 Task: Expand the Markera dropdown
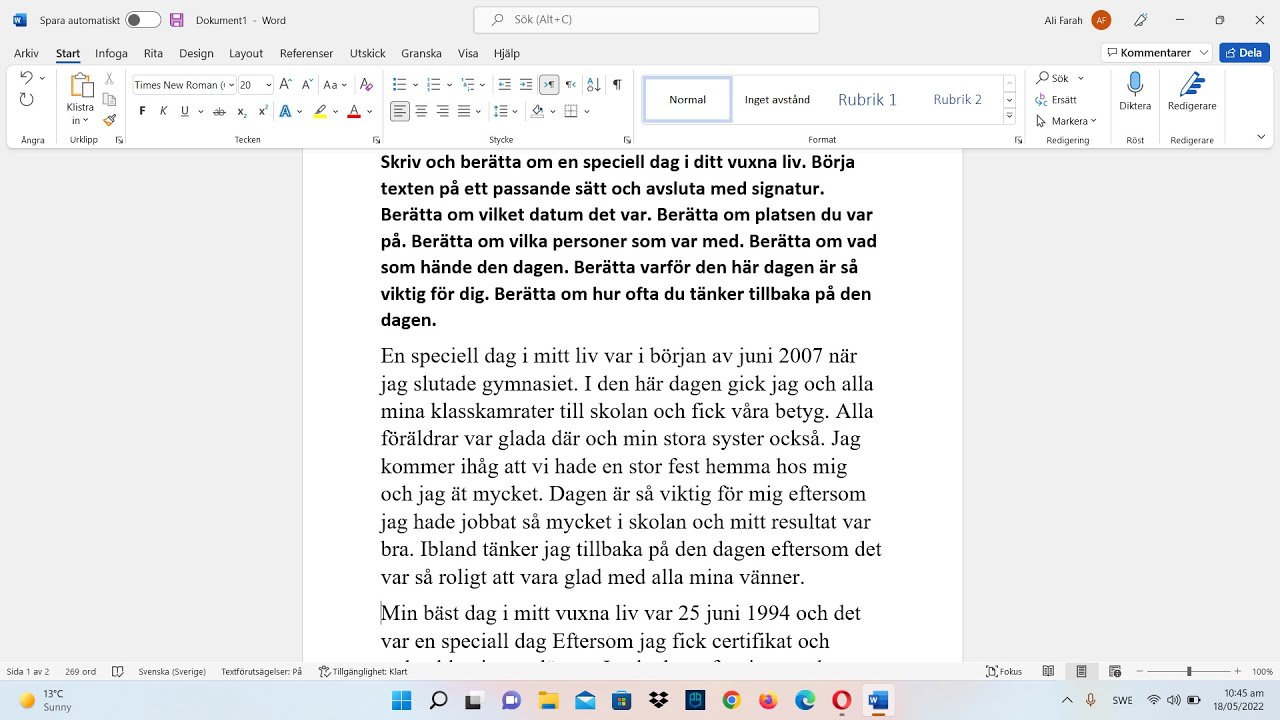pos(1093,121)
